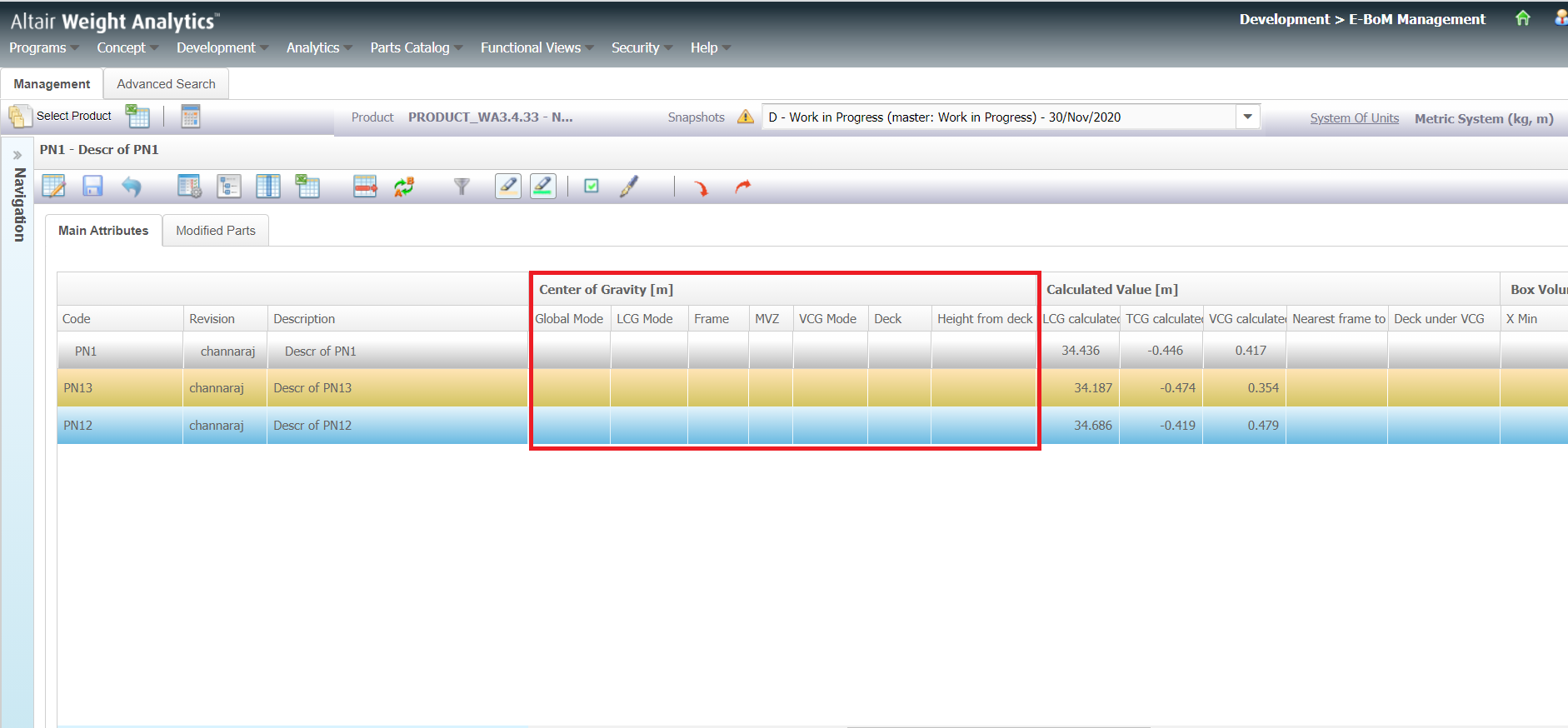The width and height of the screenshot is (1568, 728).
Task: Click the blue undo arrow icon
Action: pyautogui.click(x=131, y=187)
